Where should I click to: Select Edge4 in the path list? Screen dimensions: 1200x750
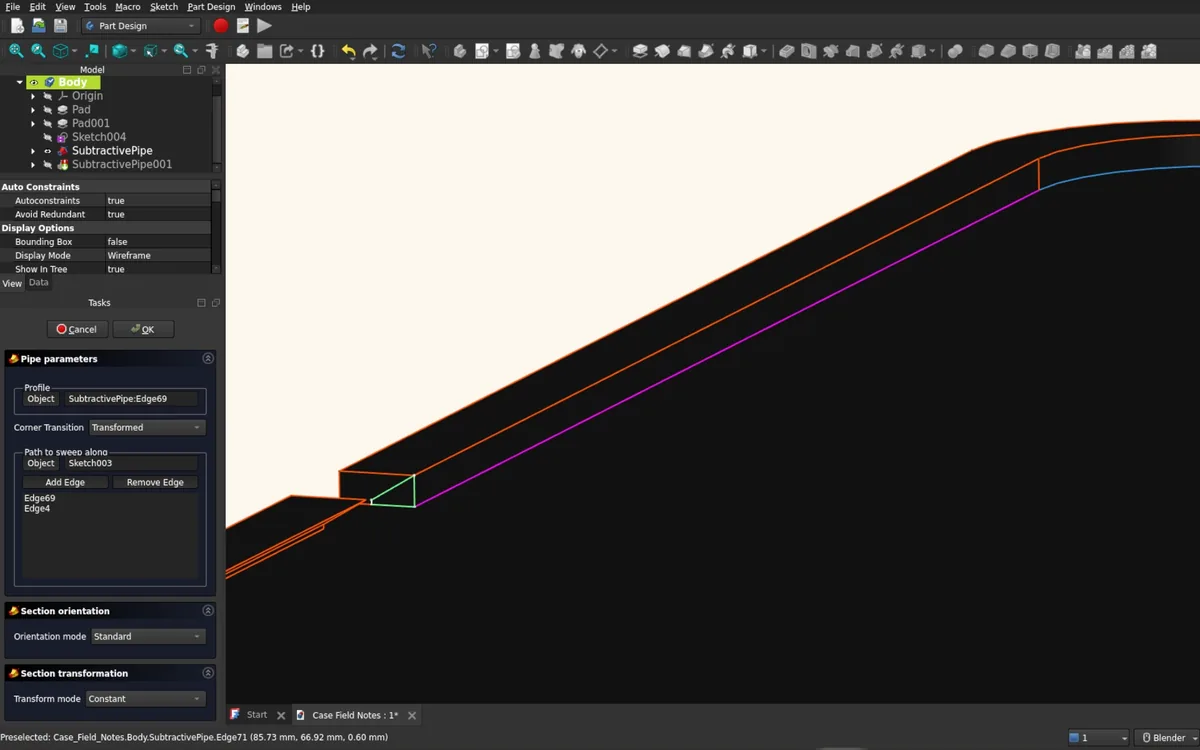[37, 509]
